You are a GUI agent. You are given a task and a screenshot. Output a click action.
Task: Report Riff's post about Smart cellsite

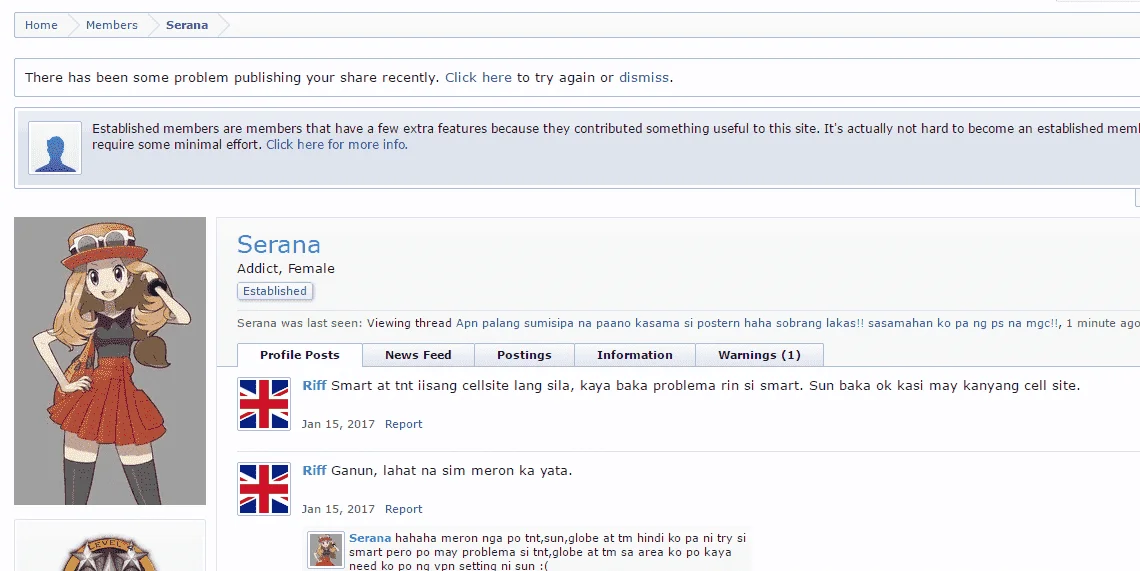[404, 424]
